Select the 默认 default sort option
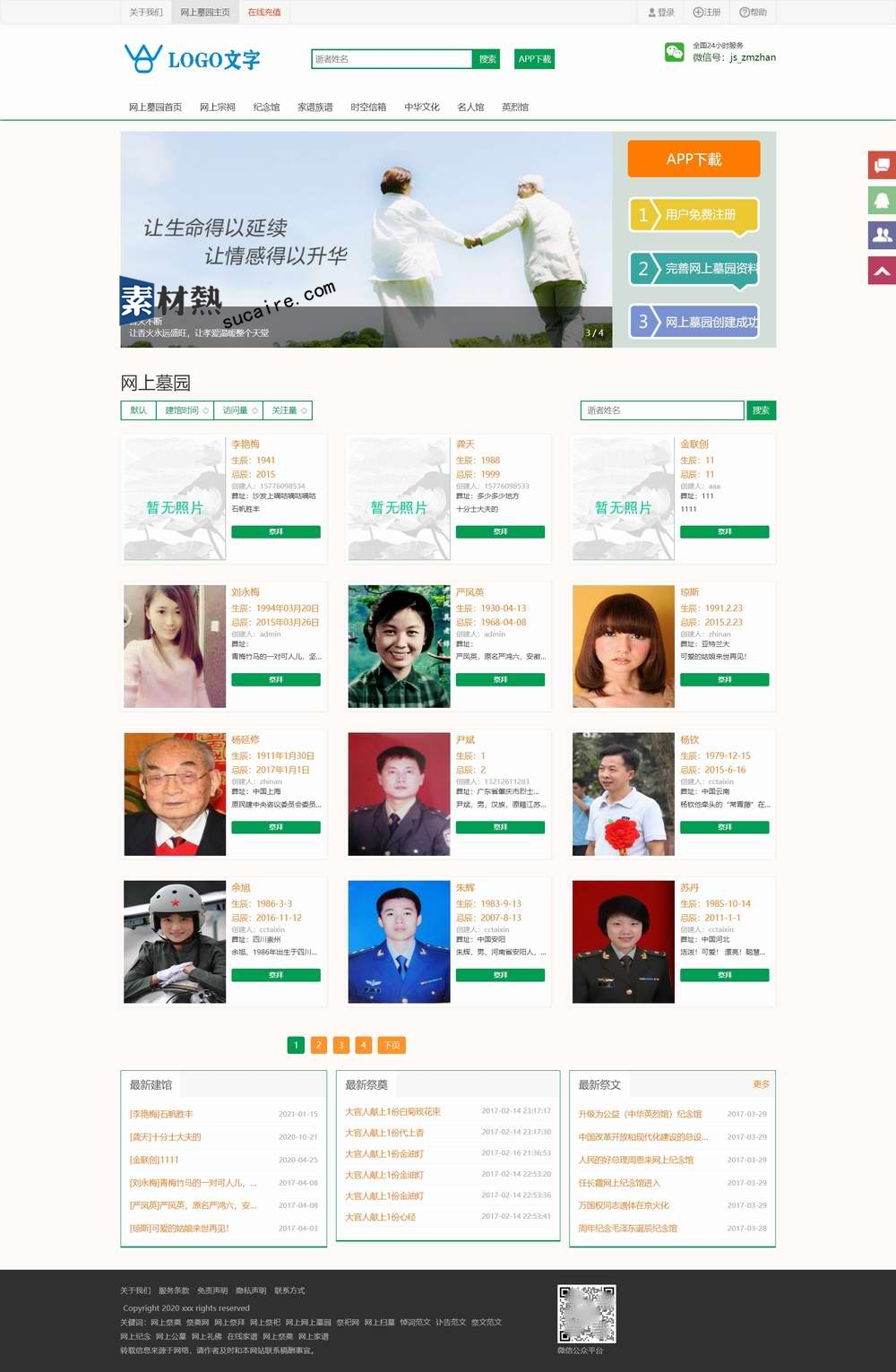The height and width of the screenshot is (1372, 896). (x=138, y=410)
